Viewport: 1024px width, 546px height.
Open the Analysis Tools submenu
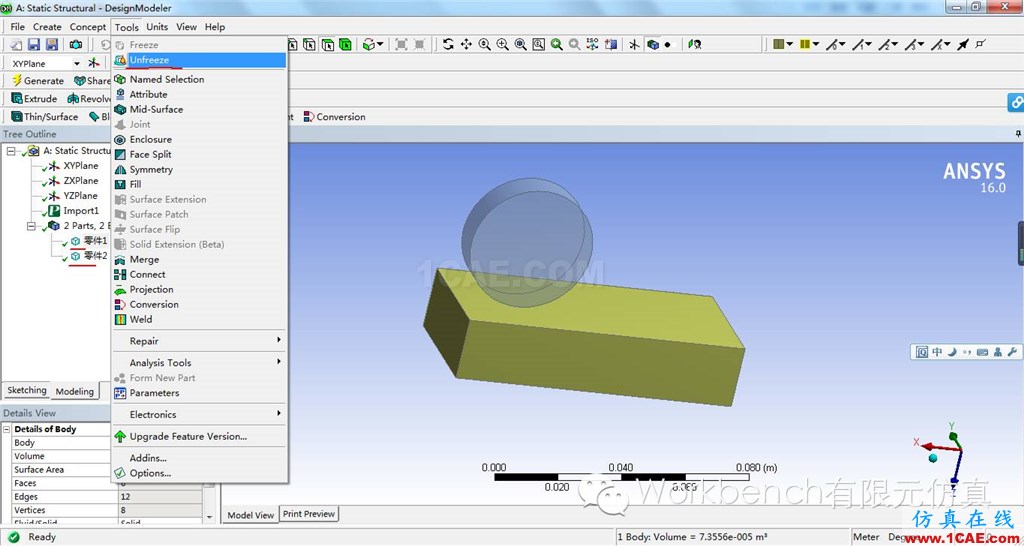(x=199, y=362)
